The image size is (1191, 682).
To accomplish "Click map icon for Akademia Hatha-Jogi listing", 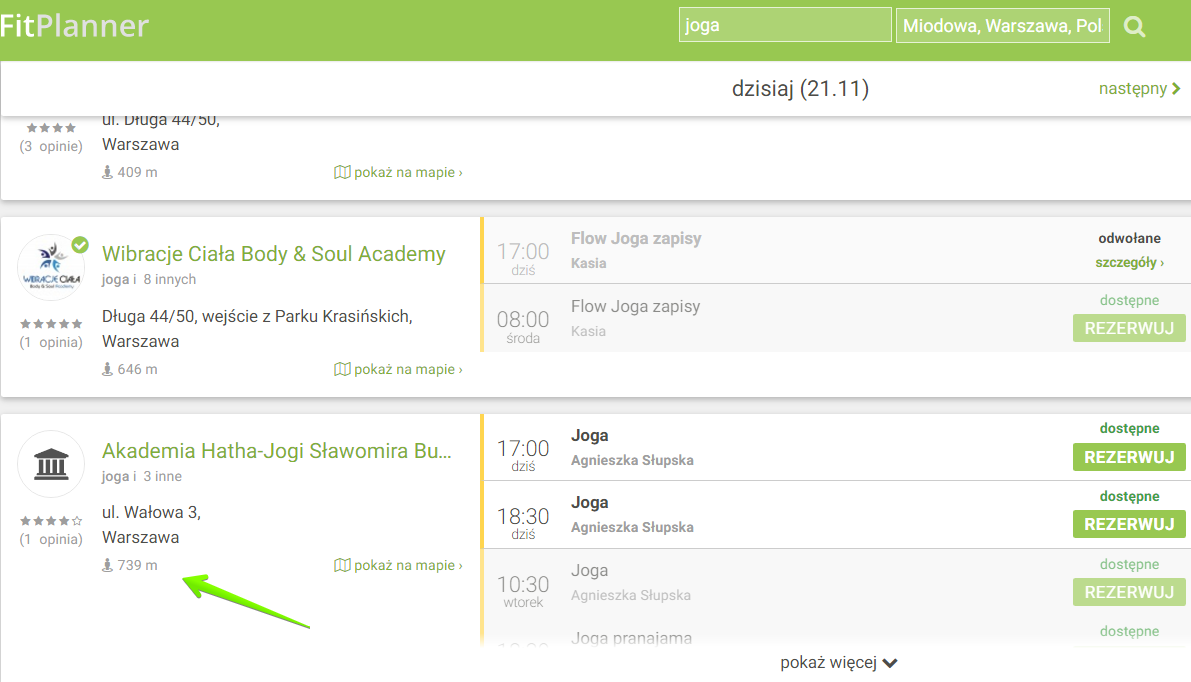I will click(x=342, y=565).
